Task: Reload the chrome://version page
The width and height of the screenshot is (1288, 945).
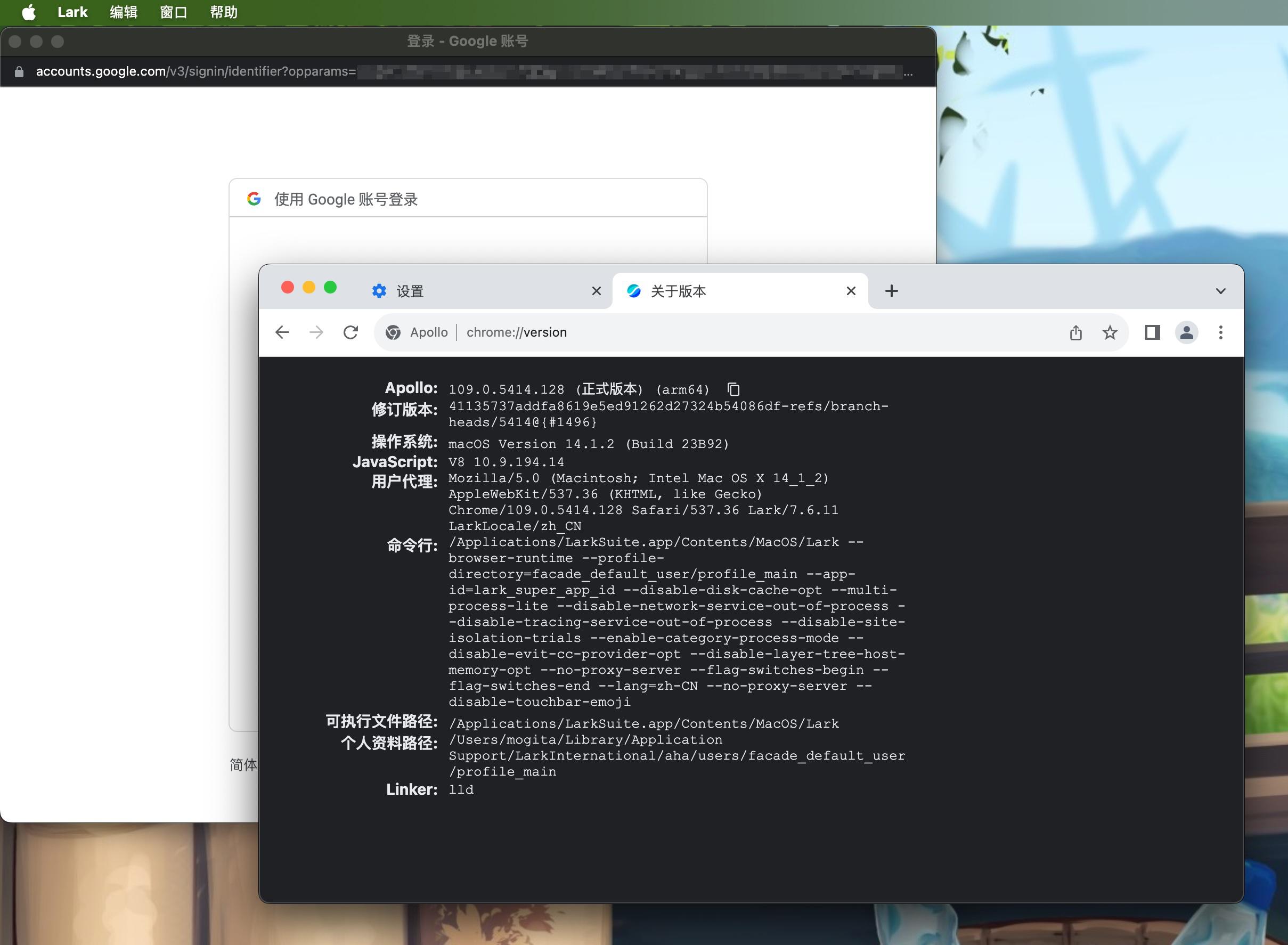Action: (x=350, y=332)
